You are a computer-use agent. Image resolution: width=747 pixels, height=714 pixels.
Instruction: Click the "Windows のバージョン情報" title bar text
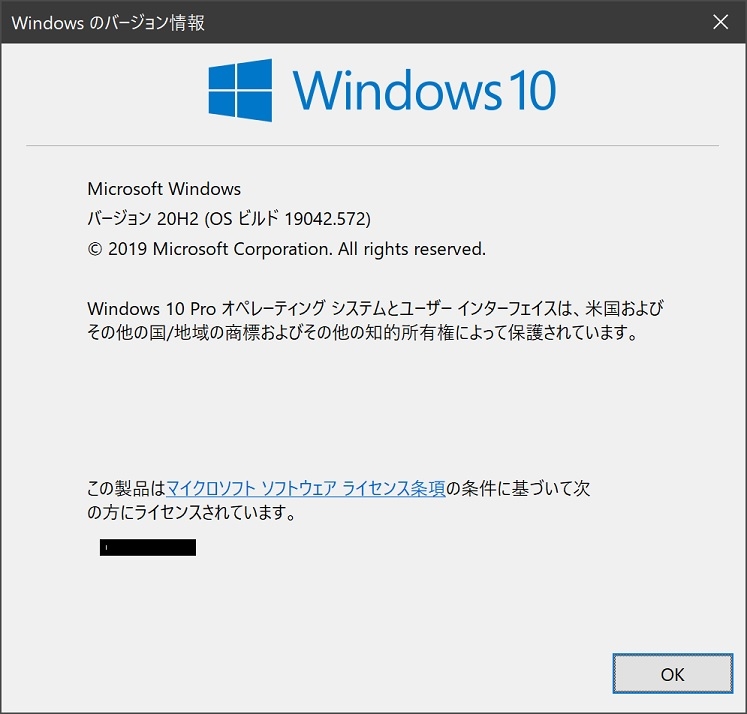coord(105,22)
